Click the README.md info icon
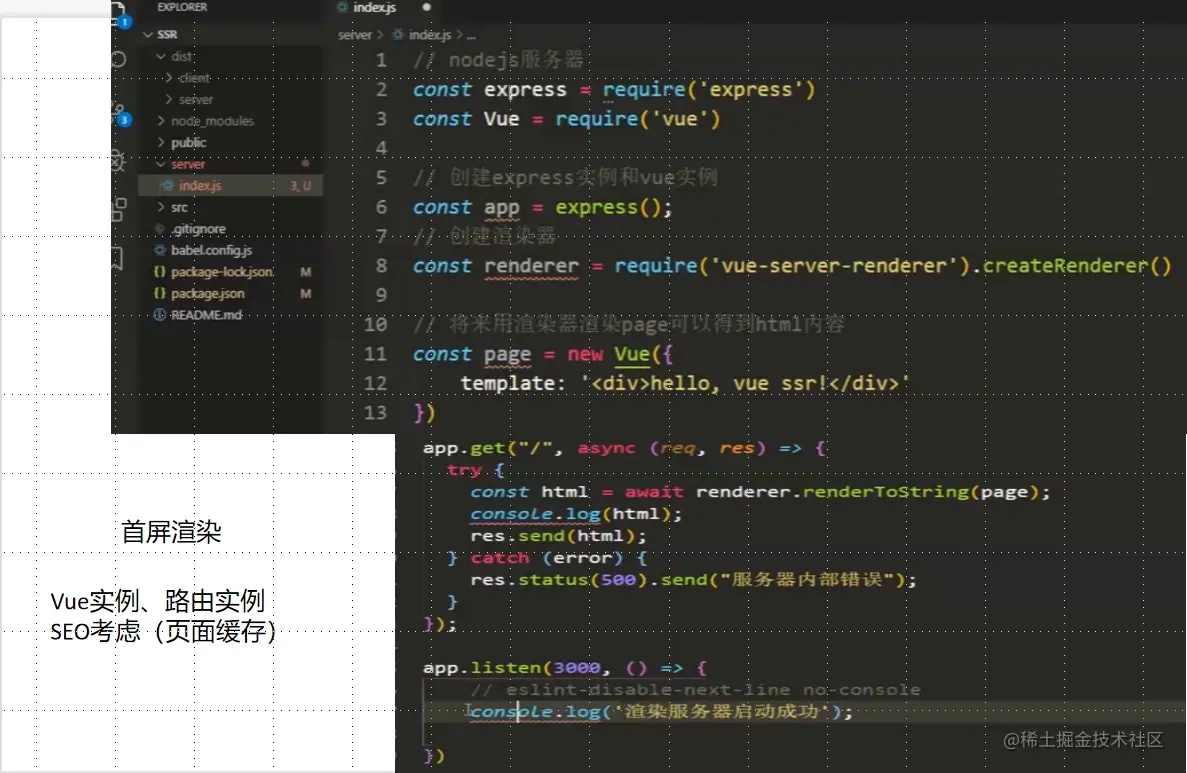Image resolution: width=1187 pixels, height=773 pixels. (x=160, y=315)
